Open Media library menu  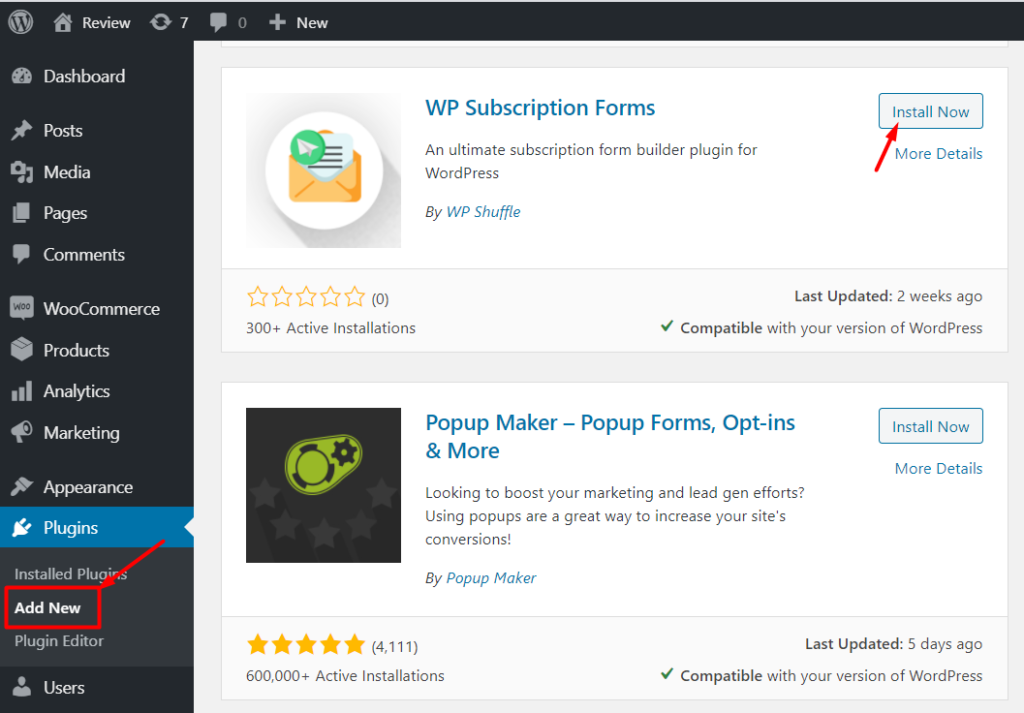point(67,172)
